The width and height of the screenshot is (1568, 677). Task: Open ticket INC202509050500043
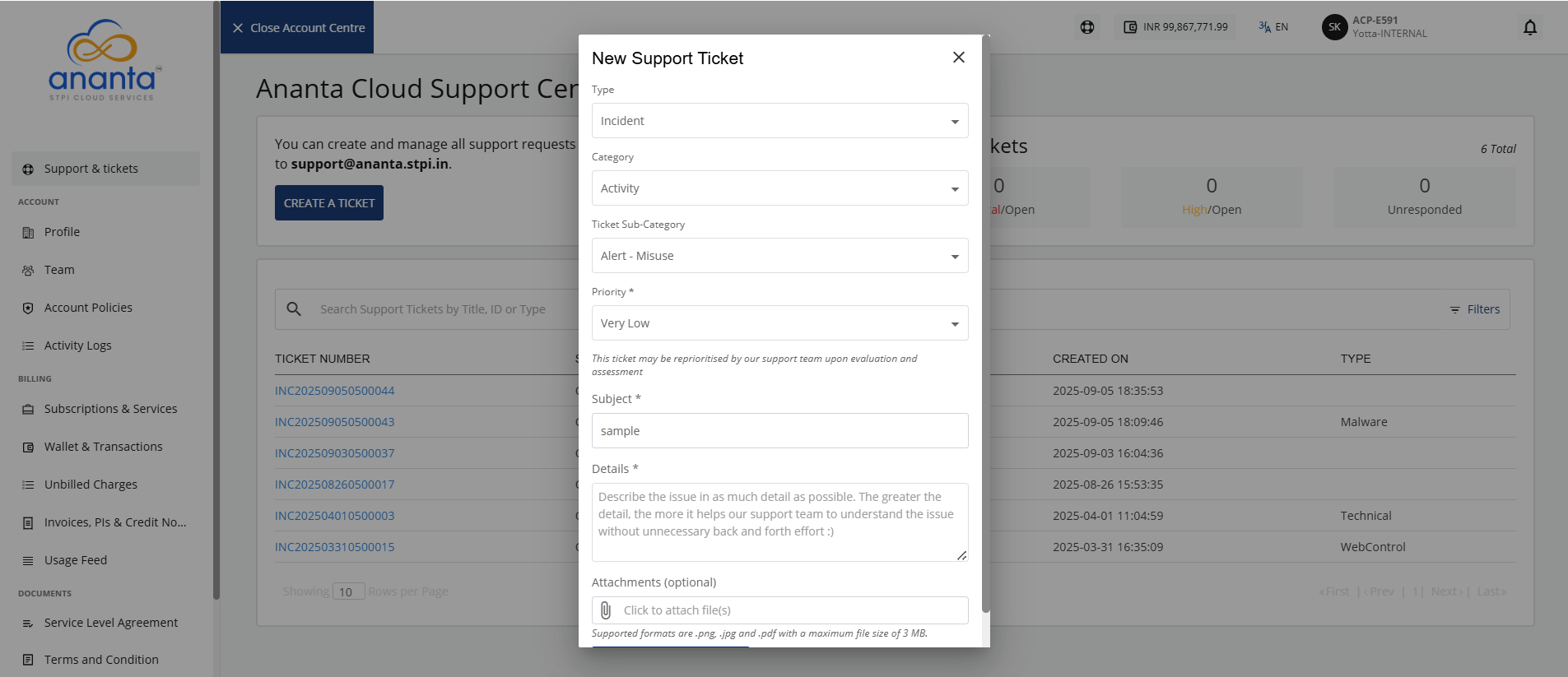click(x=335, y=422)
